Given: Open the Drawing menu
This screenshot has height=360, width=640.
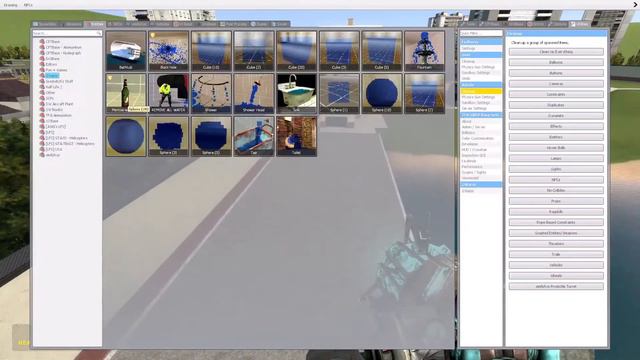Looking at the screenshot, I should [x=11, y=5].
